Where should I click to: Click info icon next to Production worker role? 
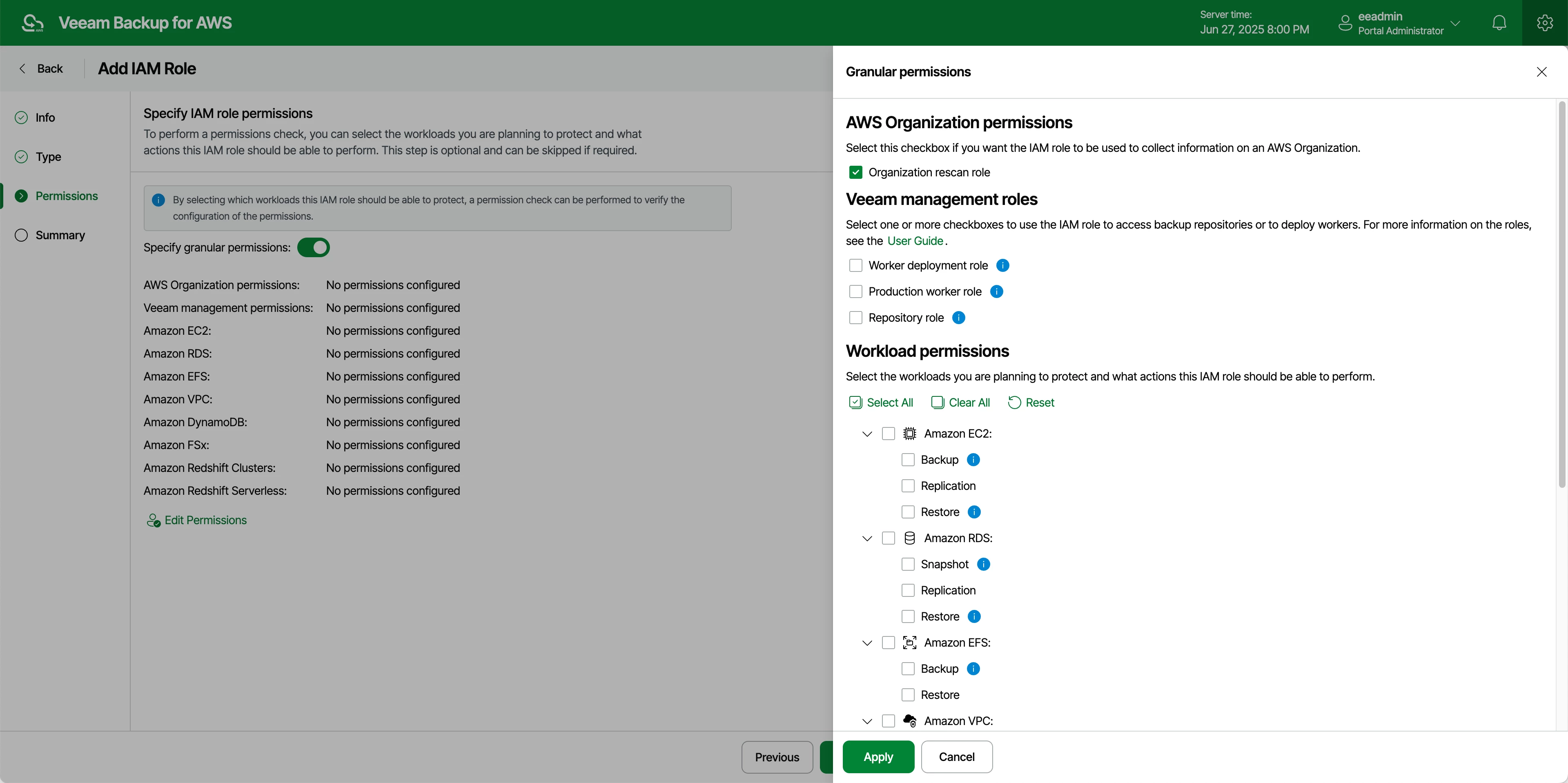click(996, 291)
